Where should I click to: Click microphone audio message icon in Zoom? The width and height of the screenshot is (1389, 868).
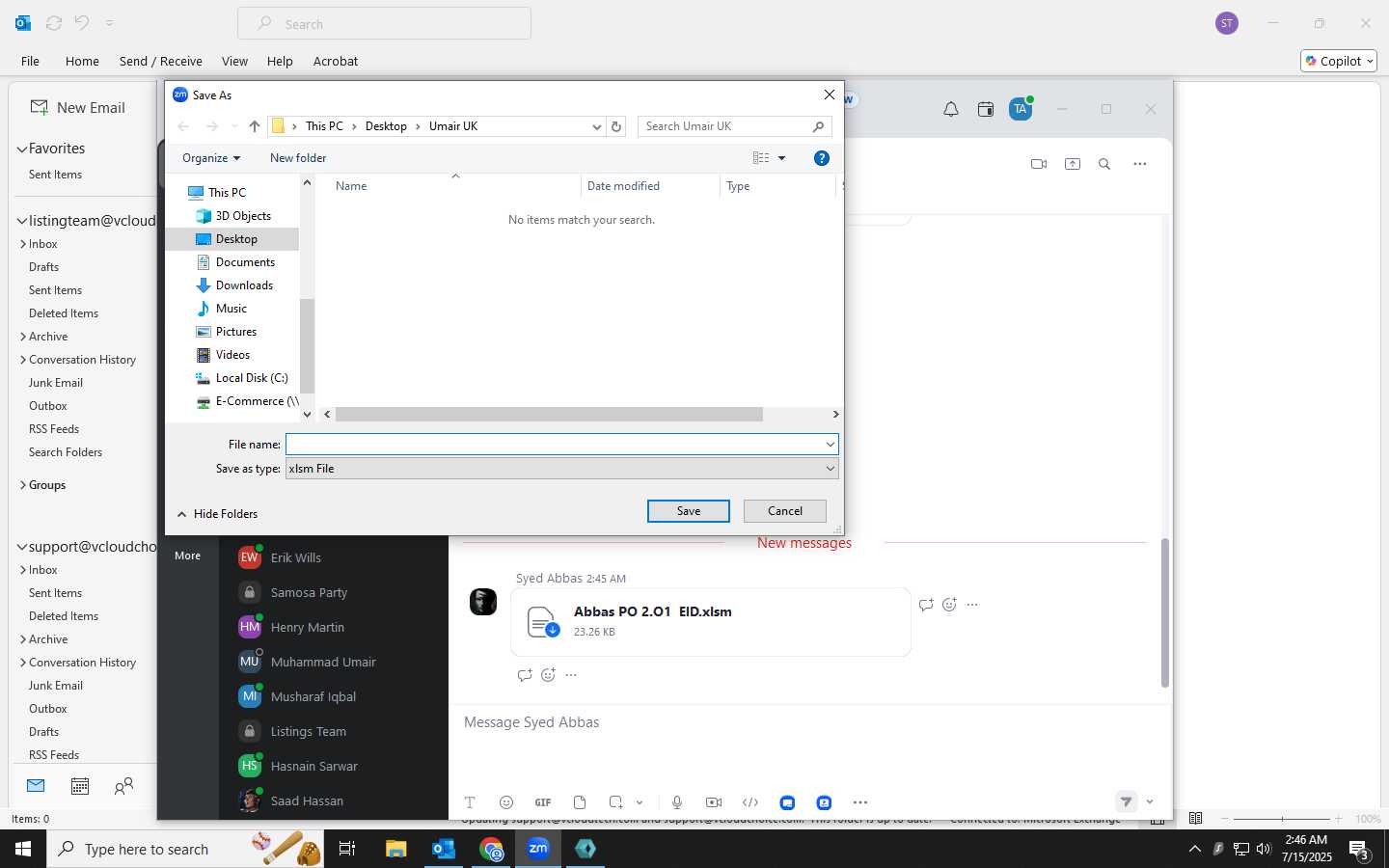click(x=677, y=802)
